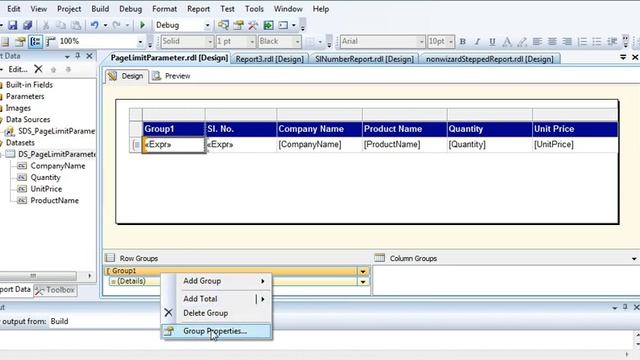Align text left
Screen dimensions: 640x360
(537, 41)
